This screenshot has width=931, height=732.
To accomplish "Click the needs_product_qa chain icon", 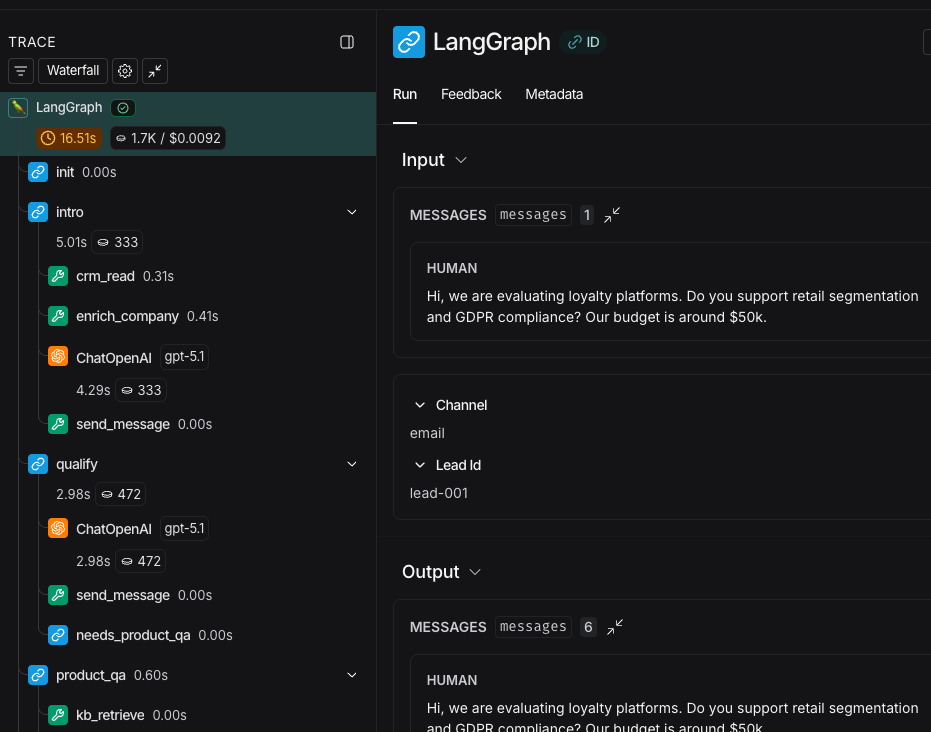I will 58,635.
